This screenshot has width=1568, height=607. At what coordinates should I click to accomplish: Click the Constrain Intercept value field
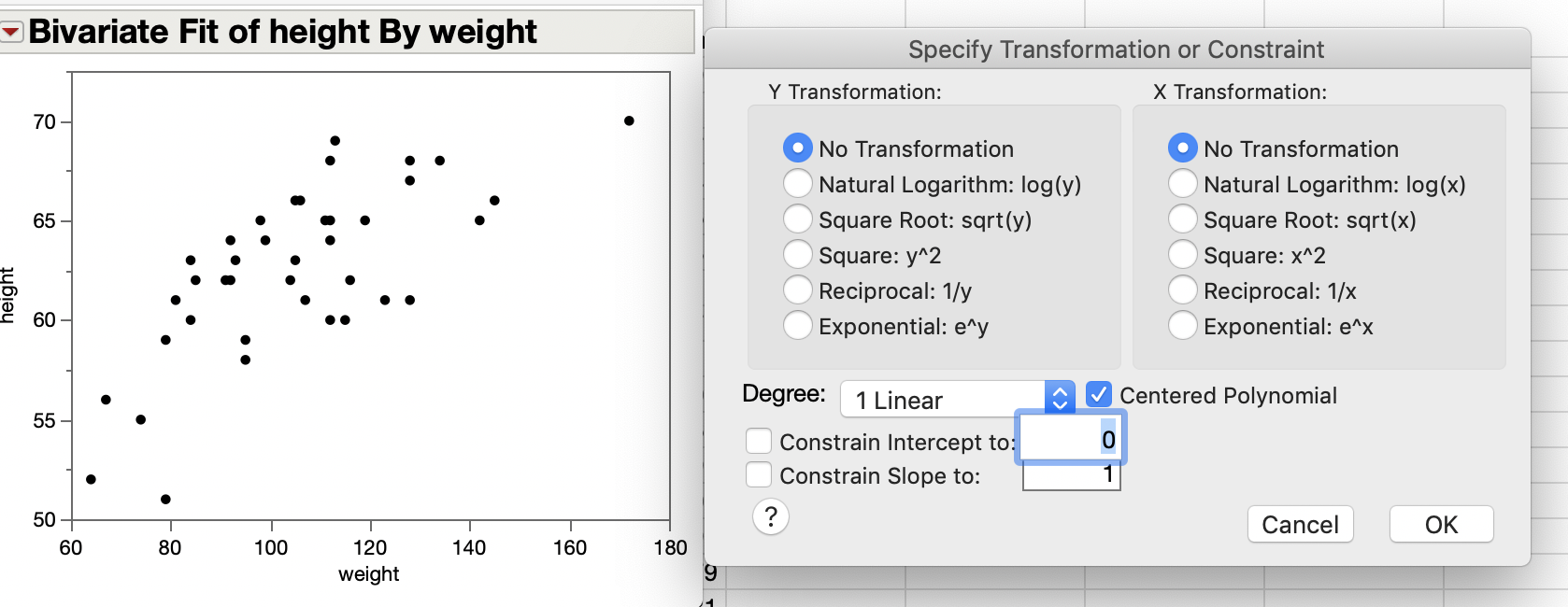1071,439
